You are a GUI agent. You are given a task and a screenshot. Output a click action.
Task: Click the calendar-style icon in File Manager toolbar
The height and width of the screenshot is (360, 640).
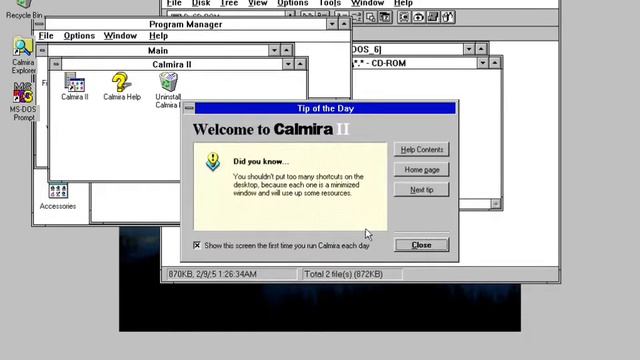(385, 17)
